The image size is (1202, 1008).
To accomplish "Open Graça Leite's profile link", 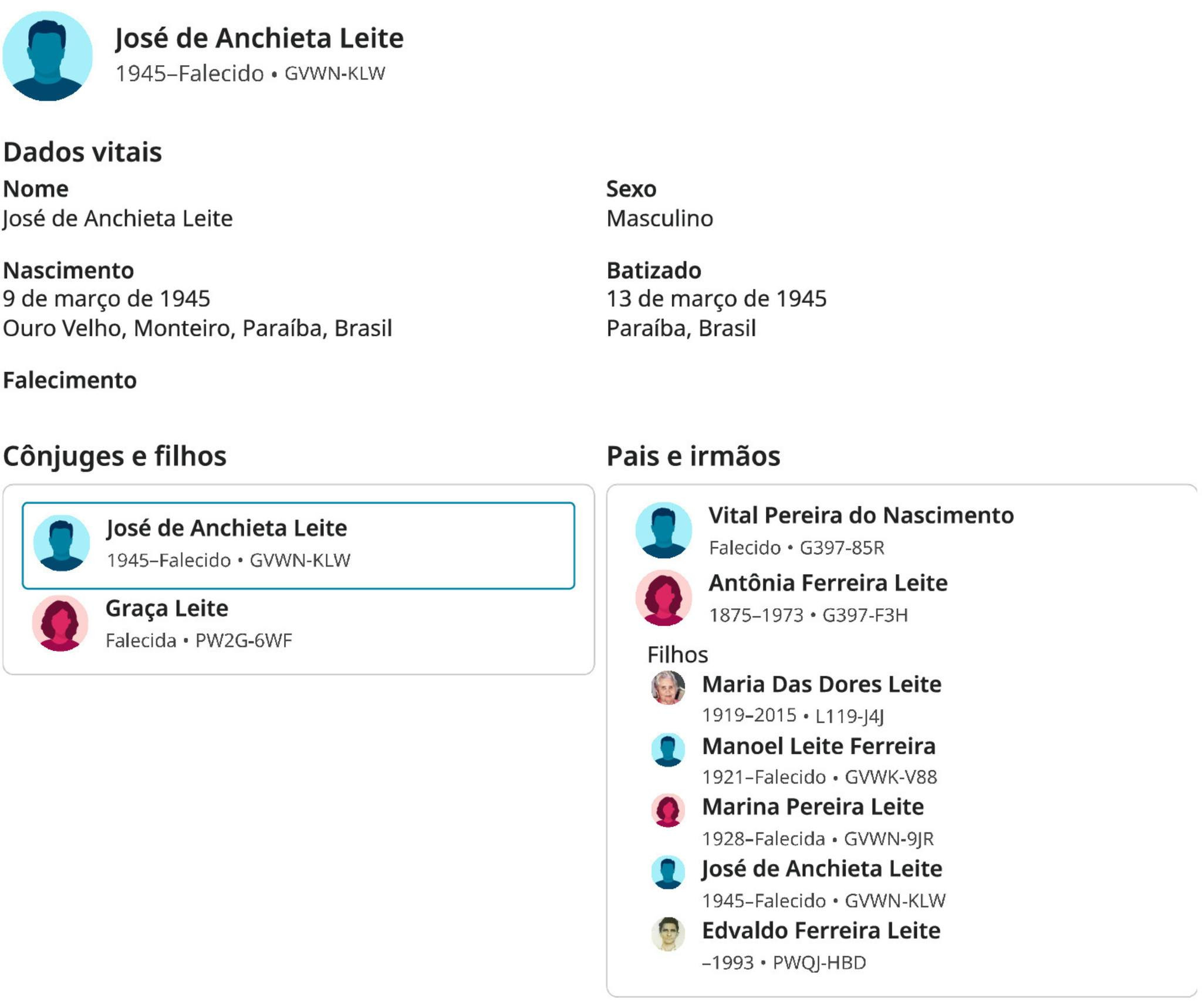I will pos(167,608).
